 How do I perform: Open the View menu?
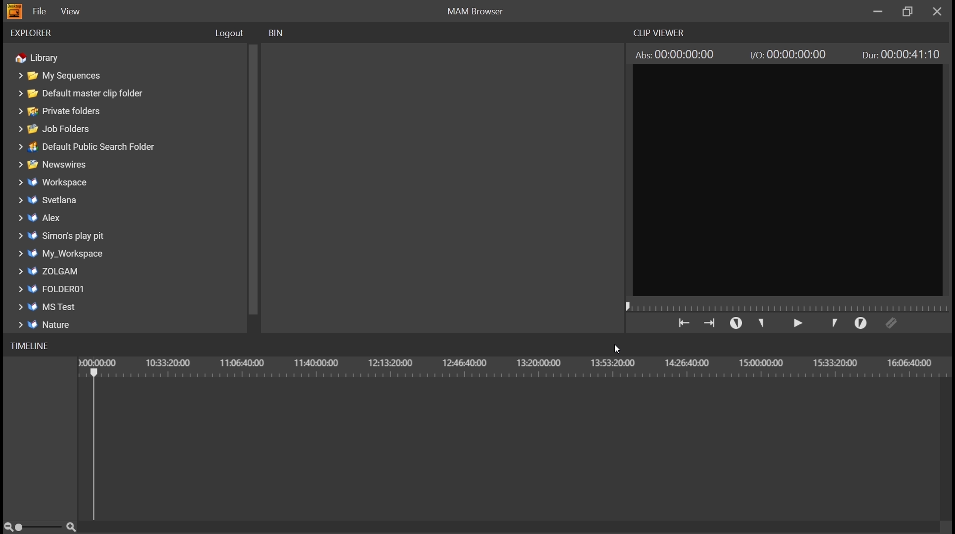(x=70, y=12)
